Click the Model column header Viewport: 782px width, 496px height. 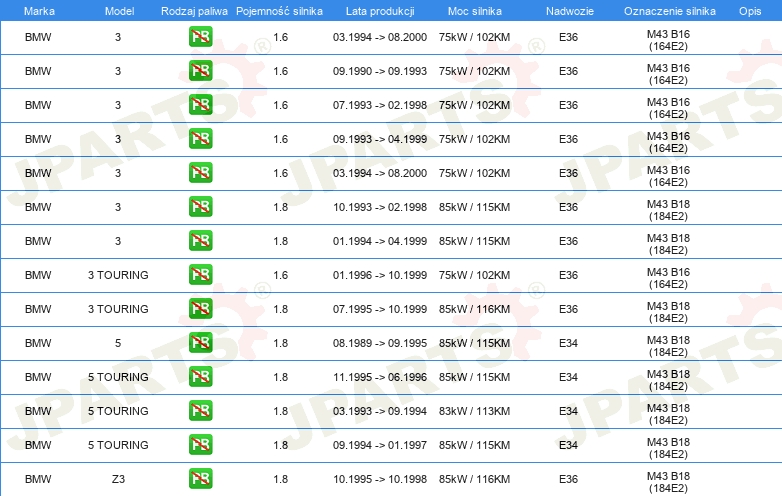(x=119, y=11)
